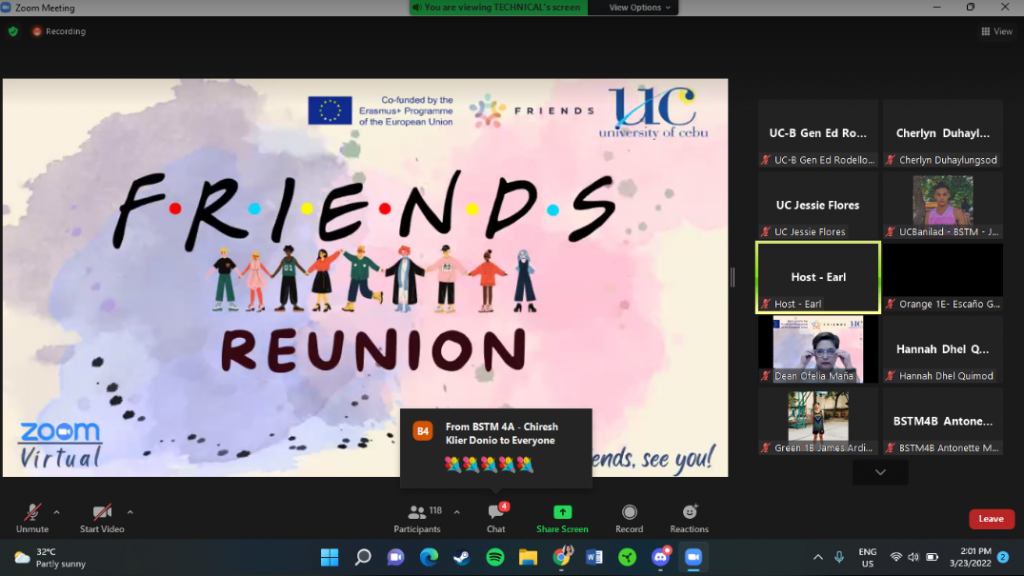Viewport: 1024px width, 576px height.
Task: Open Microsoft Teams chat from taskbar
Action: pyautogui.click(x=396, y=557)
